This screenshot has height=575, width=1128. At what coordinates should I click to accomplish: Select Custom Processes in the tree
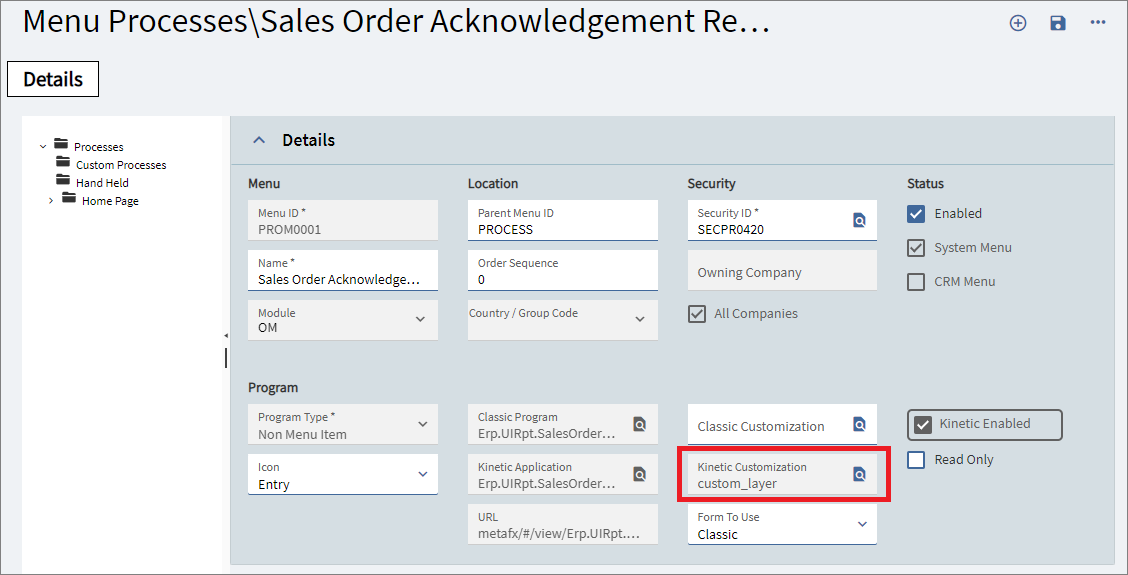tap(120, 165)
